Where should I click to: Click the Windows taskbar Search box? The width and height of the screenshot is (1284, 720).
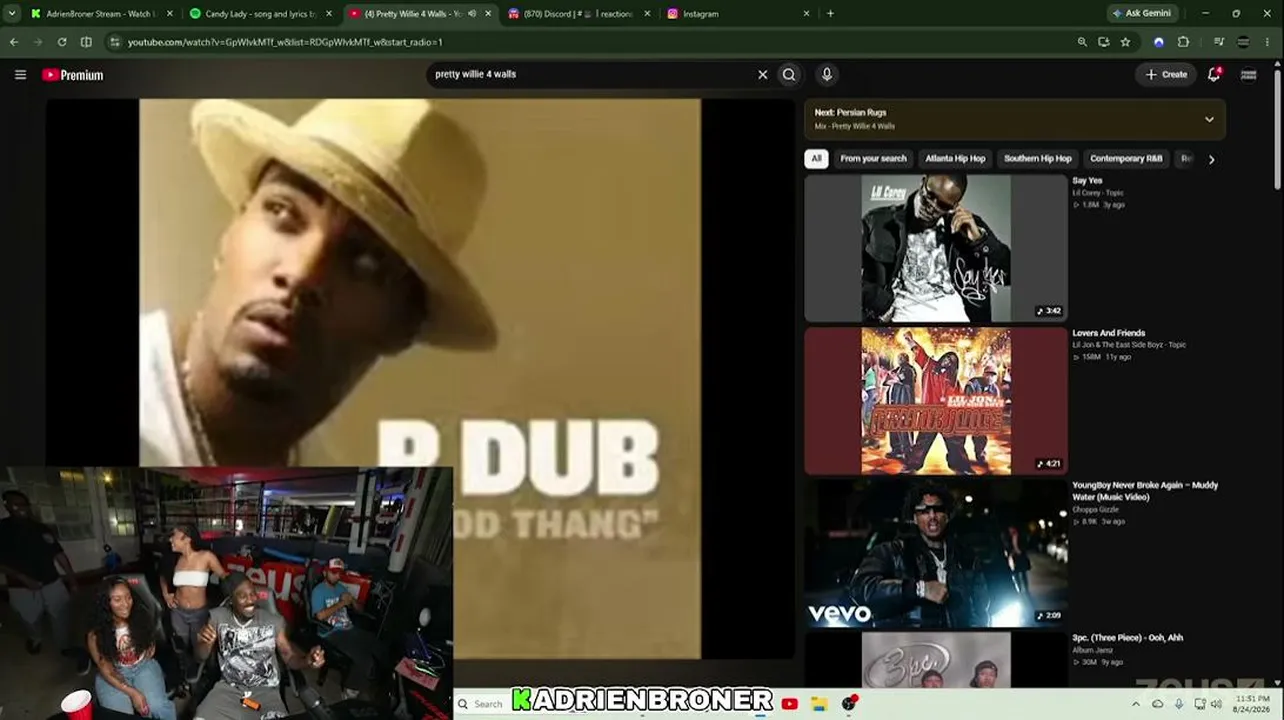tap(484, 704)
